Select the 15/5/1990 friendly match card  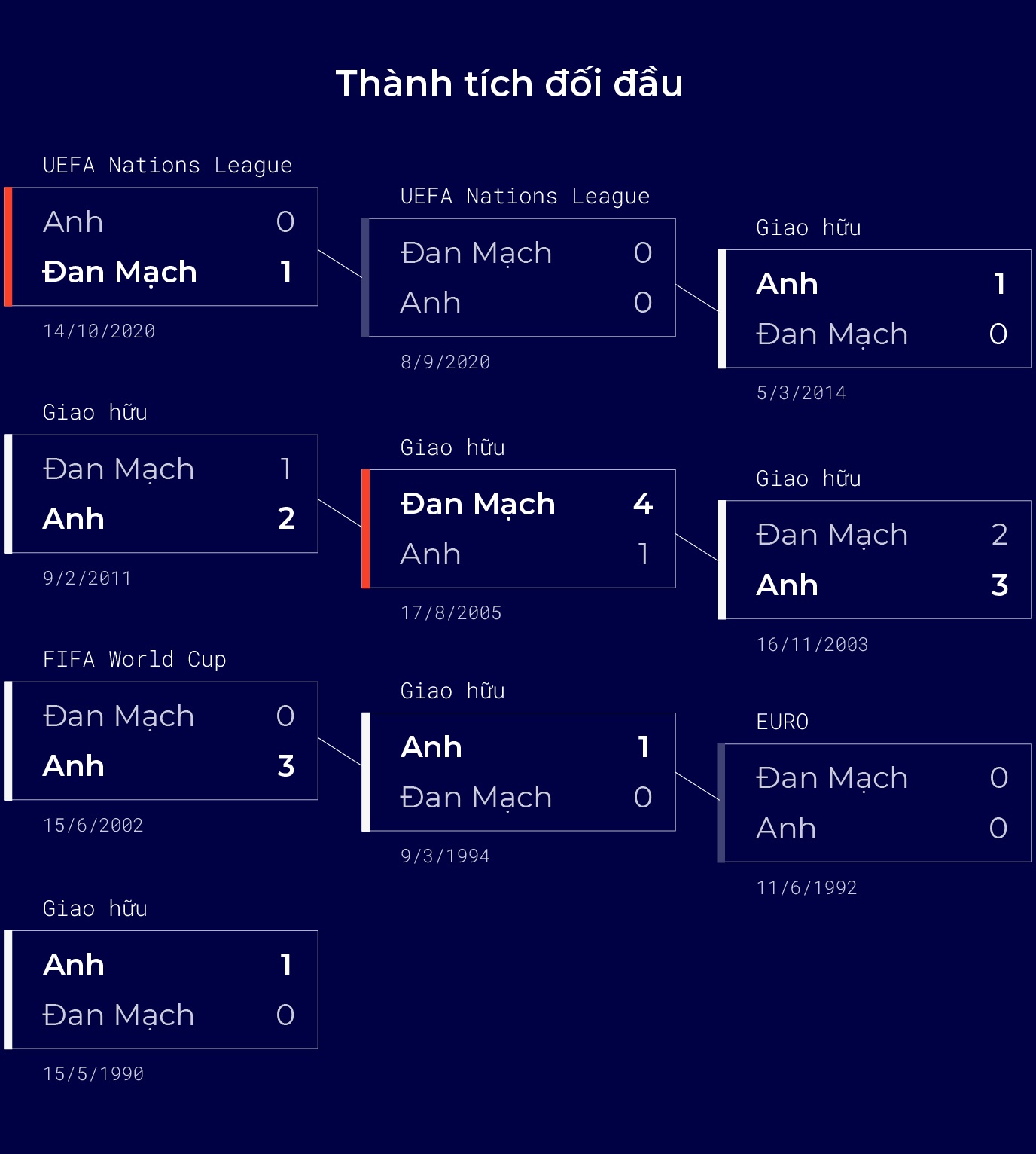coord(161,989)
